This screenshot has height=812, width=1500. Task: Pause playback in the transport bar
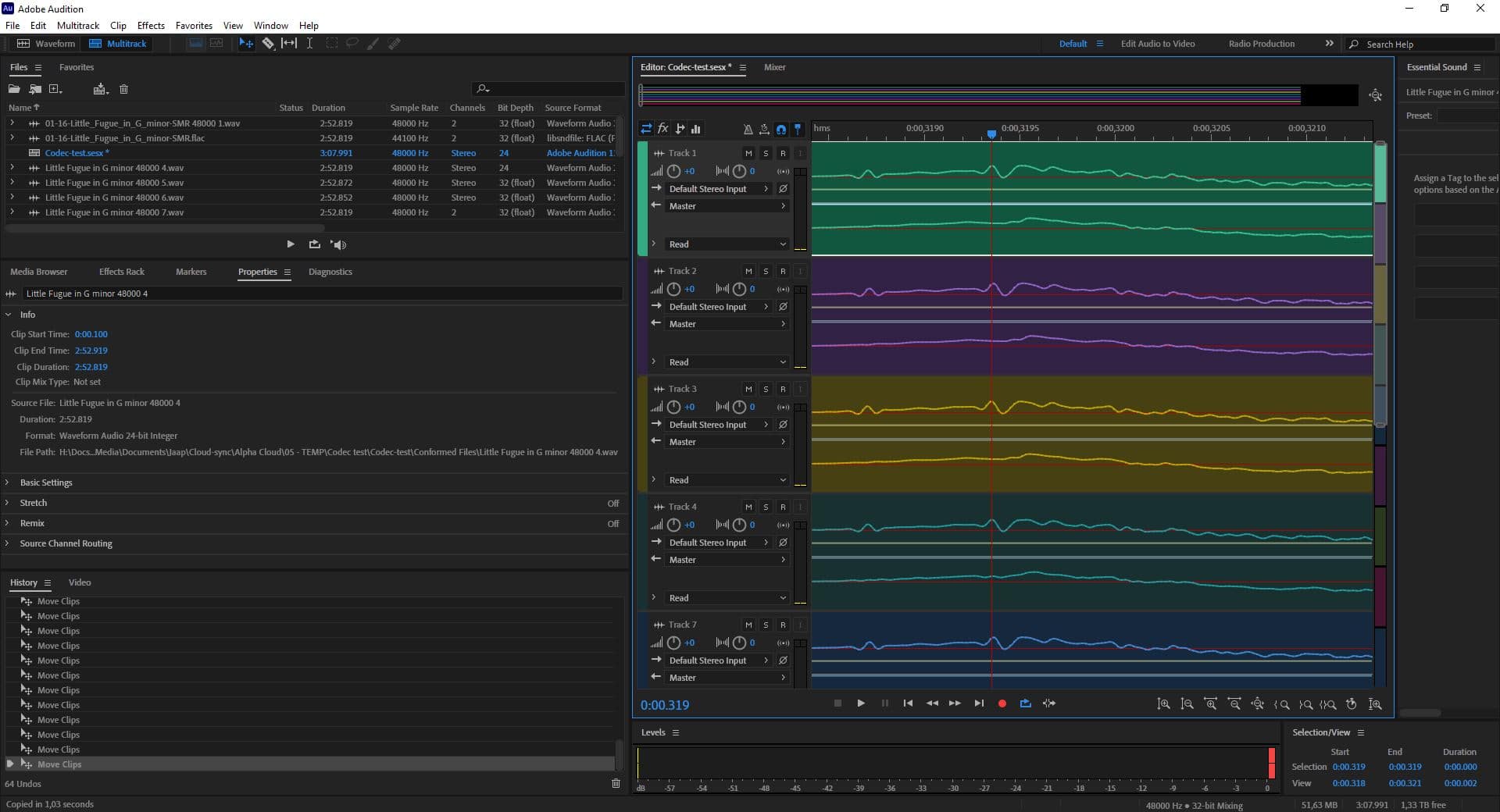[885, 703]
